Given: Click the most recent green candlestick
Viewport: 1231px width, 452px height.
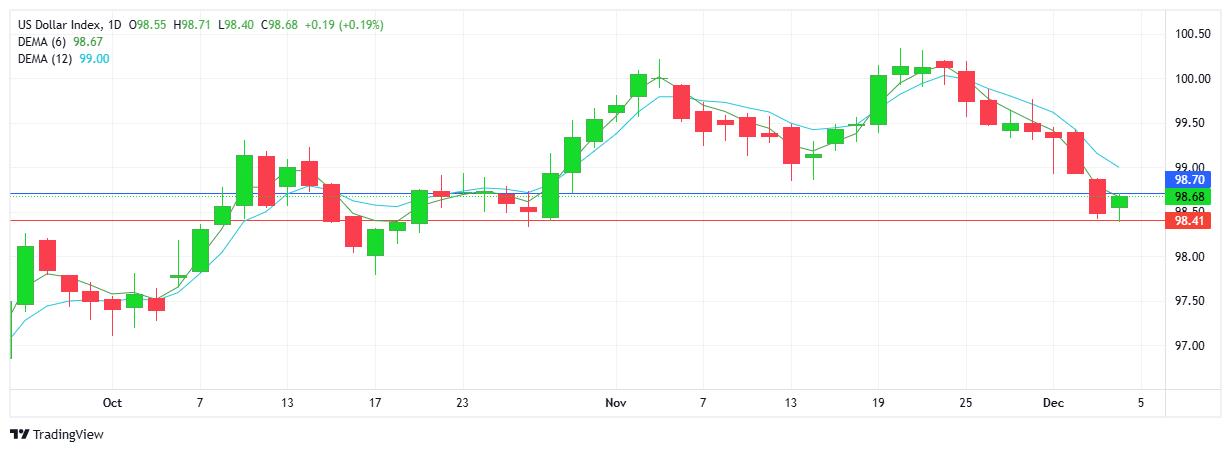Looking at the screenshot, I should (1119, 202).
